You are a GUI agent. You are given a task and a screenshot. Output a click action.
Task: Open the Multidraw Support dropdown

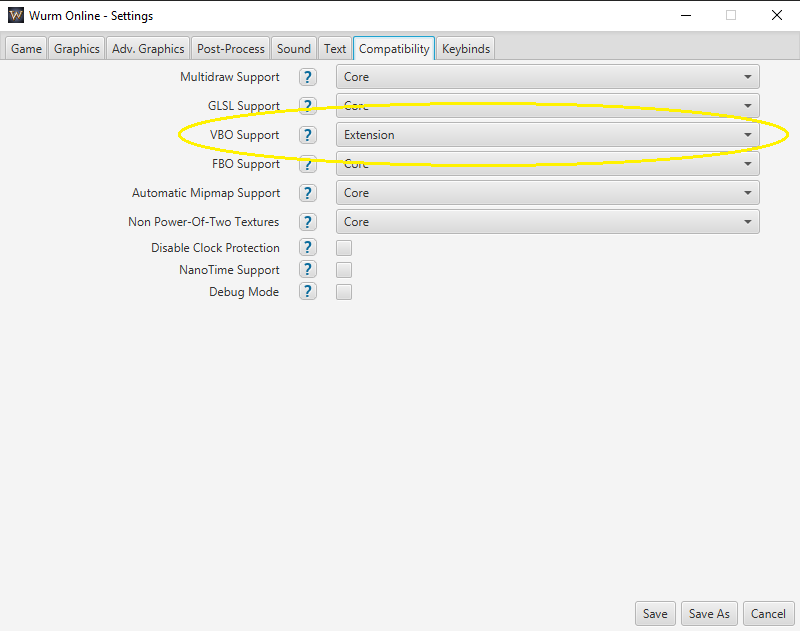[547, 77]
